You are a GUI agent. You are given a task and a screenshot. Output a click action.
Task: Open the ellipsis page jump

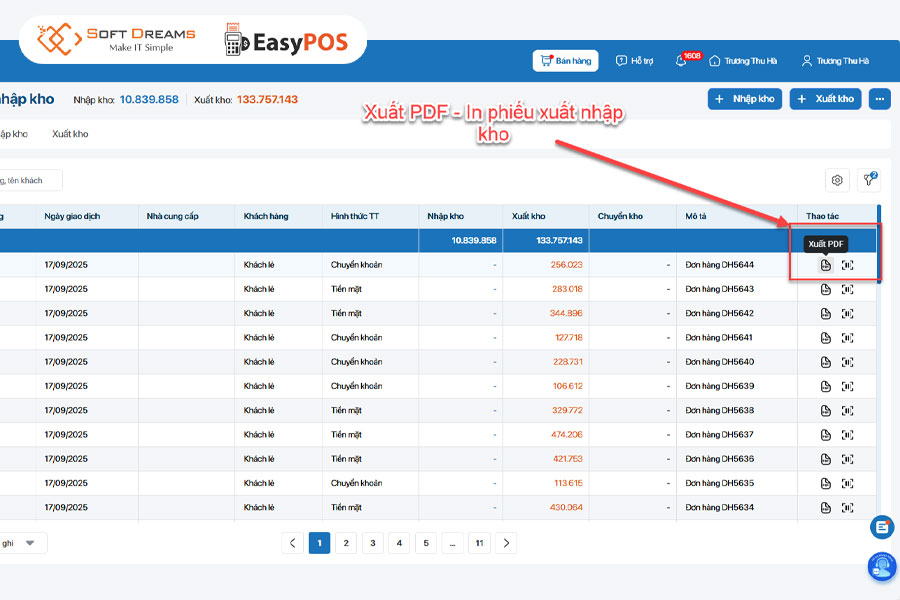[x=452, y=543]
